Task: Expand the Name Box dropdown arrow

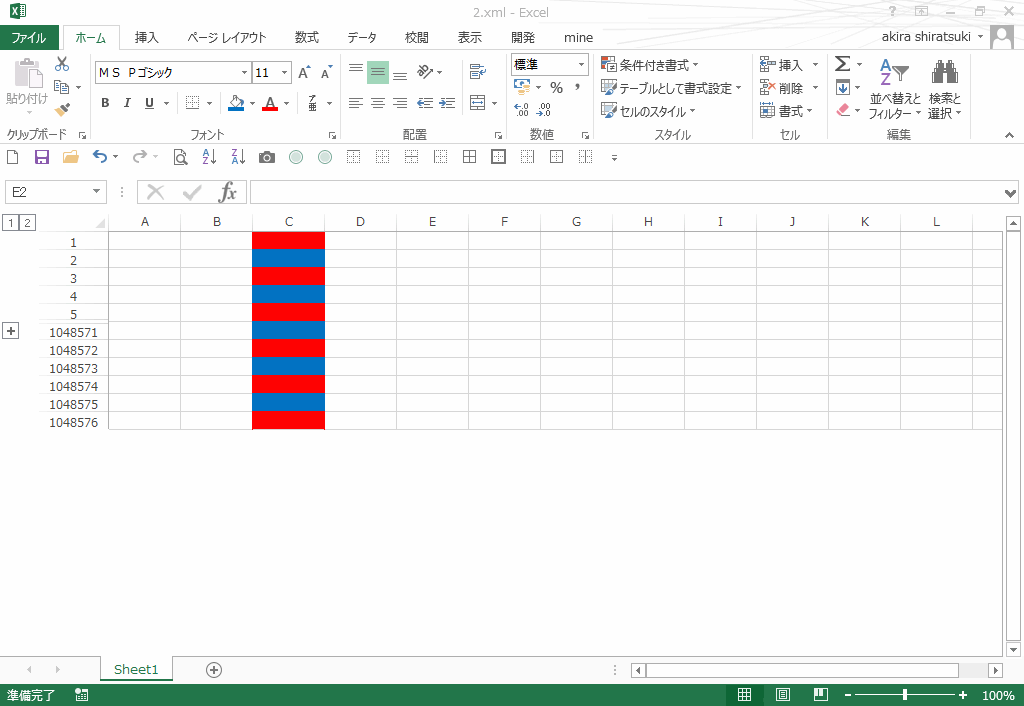Action: pos(97,191)
